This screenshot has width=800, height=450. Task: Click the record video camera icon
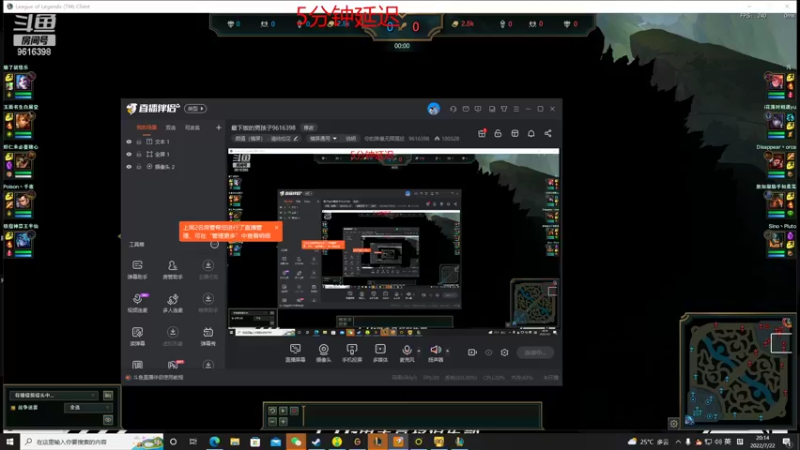click(472, 353)
